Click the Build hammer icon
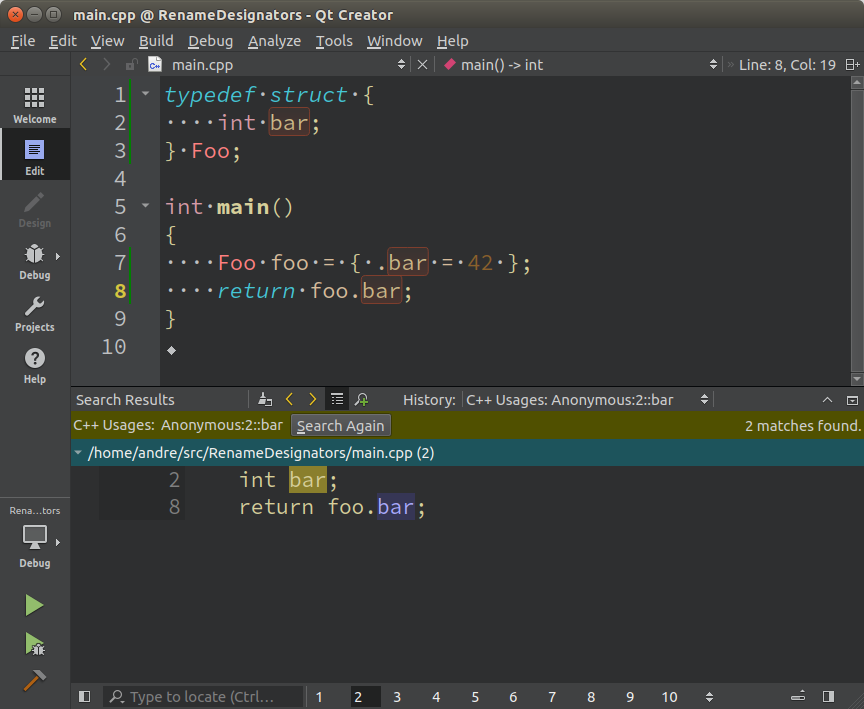The height and width of the screenshot is (709, 864). (x=34, y=680)
